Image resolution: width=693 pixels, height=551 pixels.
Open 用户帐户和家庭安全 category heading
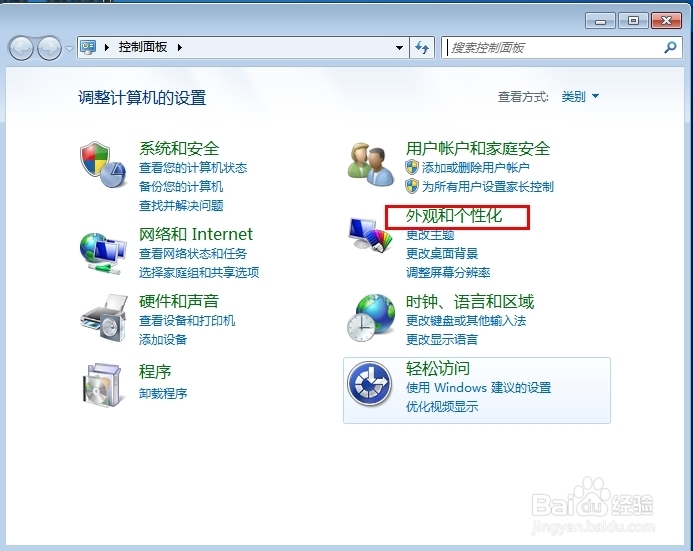coord(478,148)
